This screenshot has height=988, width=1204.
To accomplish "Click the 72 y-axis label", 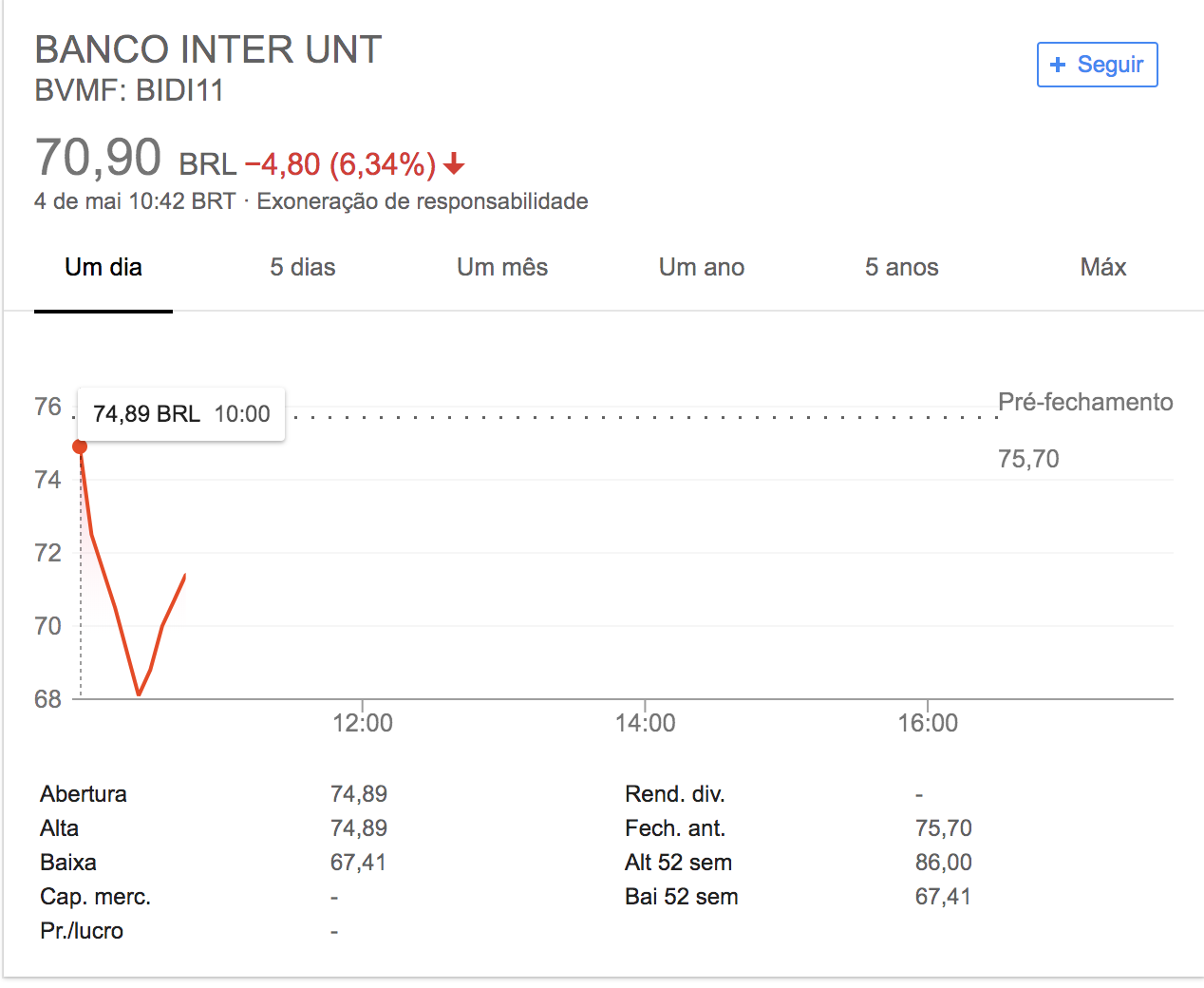I will [47, 553].
